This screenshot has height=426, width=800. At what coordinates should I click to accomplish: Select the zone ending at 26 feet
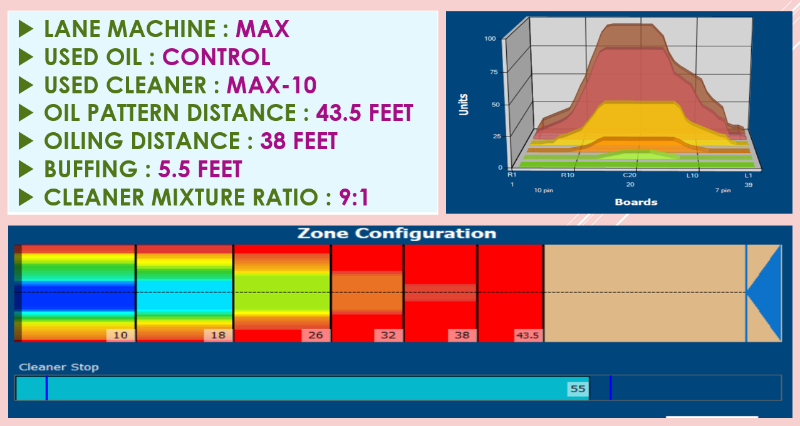[x=281, y=292]
